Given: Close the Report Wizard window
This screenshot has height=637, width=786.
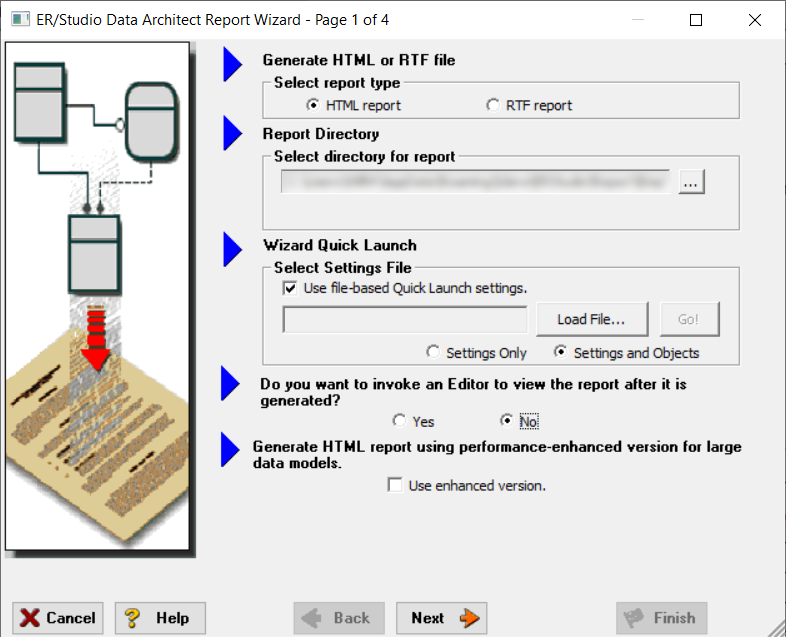Looking at the screenshot, I should click(755, 20).
